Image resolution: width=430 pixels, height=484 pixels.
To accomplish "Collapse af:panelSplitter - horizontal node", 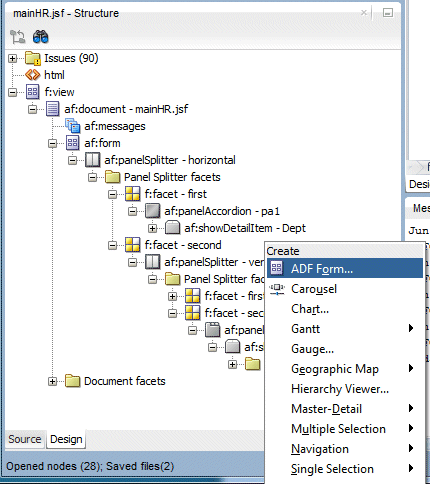I will 72,160.
